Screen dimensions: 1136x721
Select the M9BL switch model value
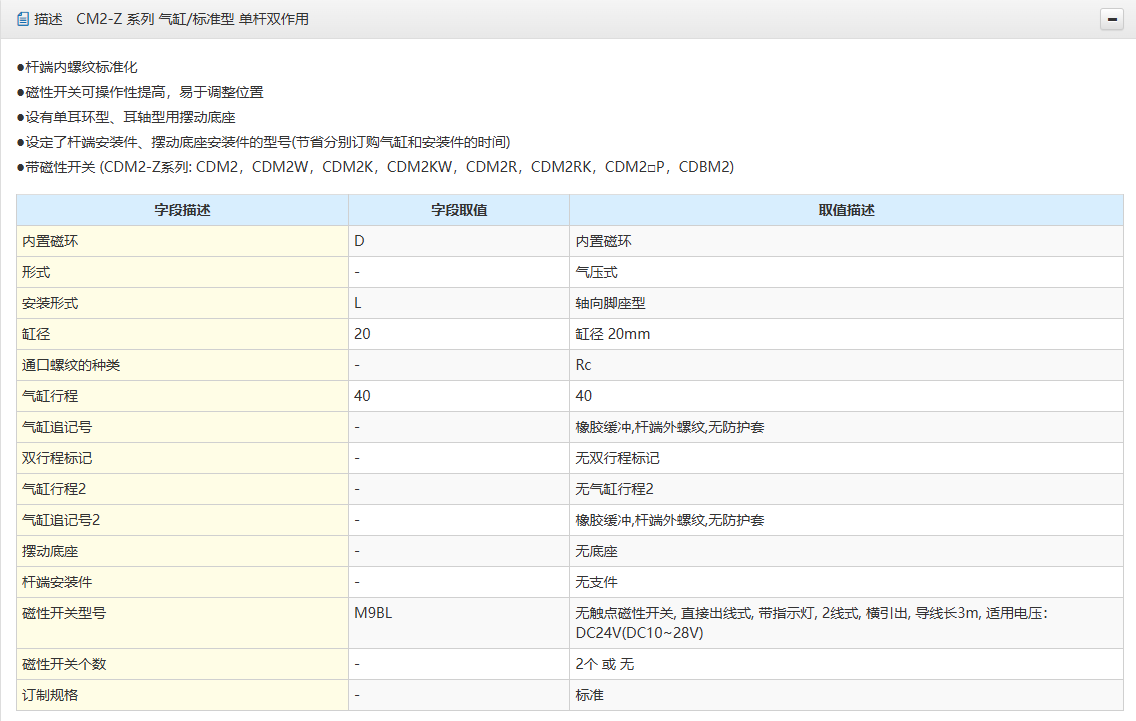(373, 613)
